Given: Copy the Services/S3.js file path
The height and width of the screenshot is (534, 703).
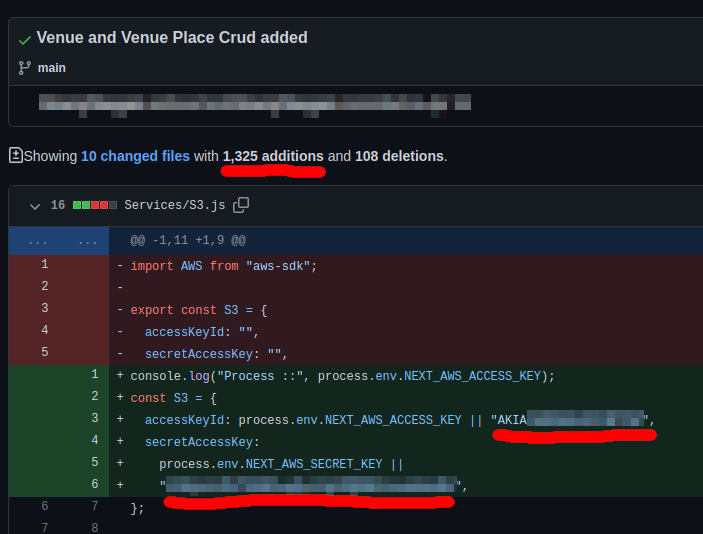Looking at the screenshot, I should (x=241, y=205).
